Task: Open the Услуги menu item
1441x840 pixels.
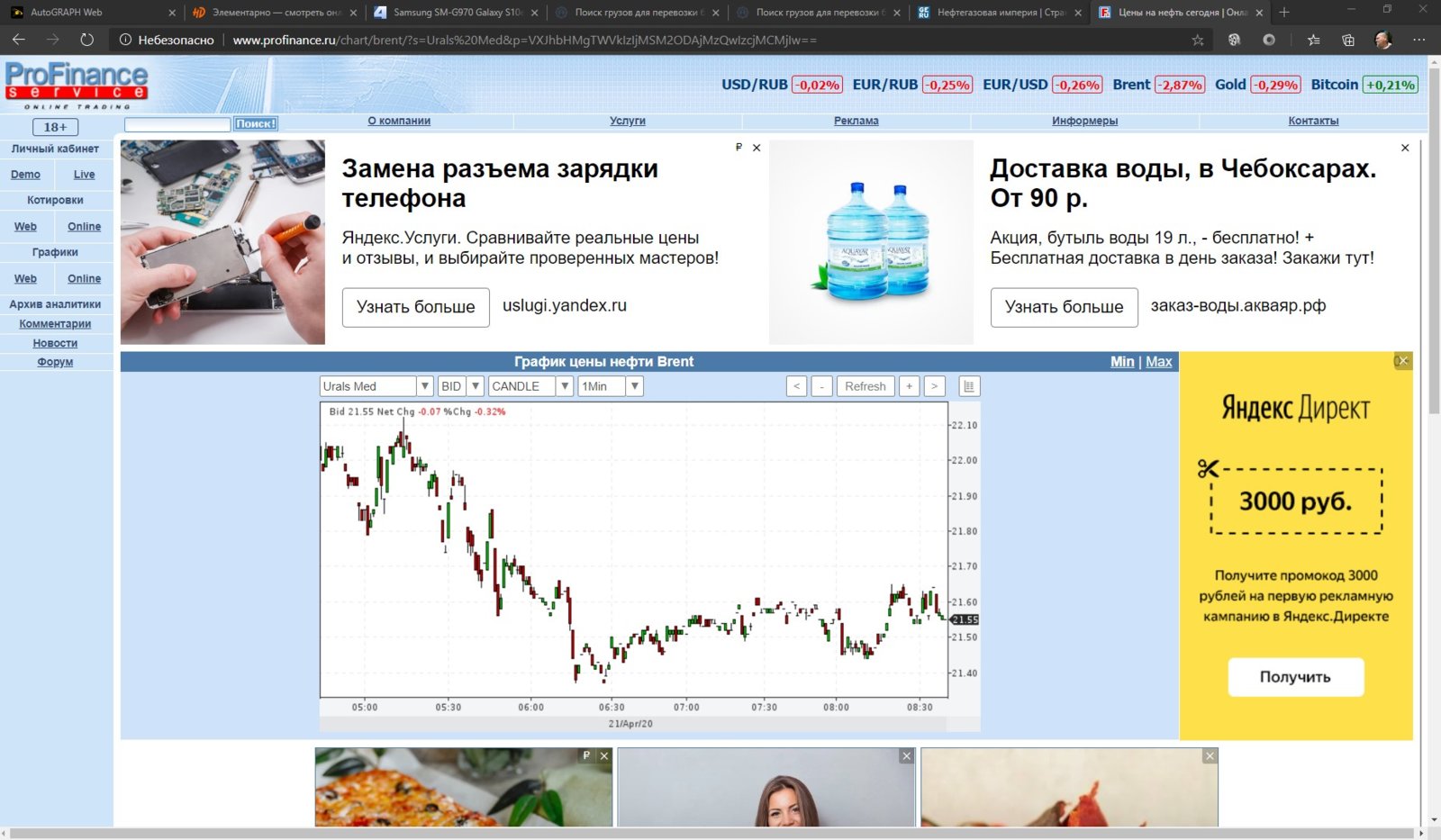Action: 627,121
